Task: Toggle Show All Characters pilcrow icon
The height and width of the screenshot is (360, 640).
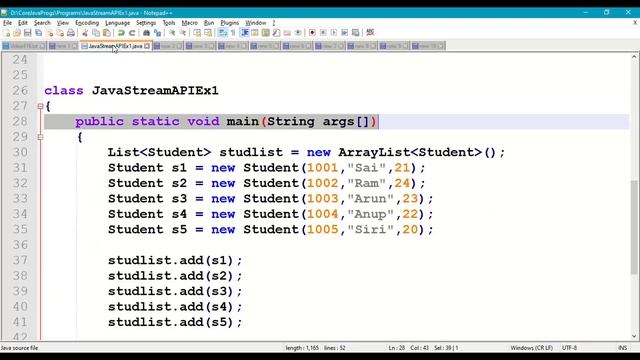Action: (233, 33)
